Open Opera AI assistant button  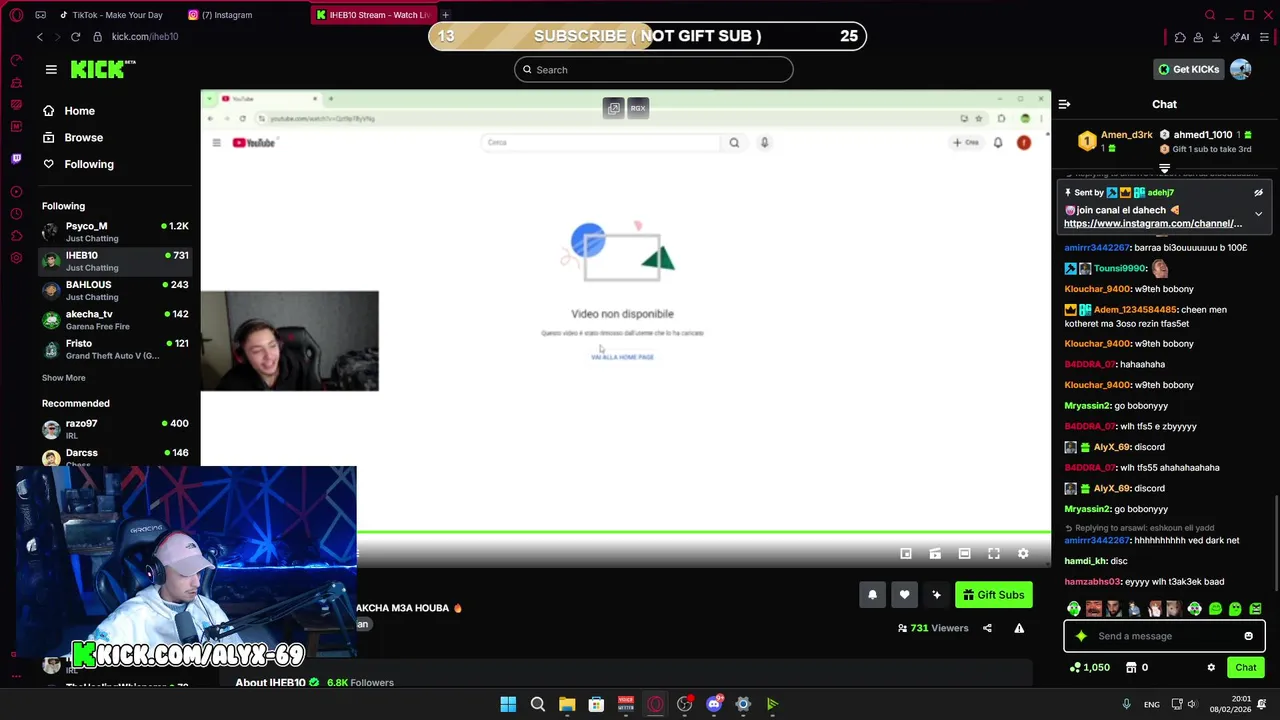pyautogui.click(x=1239, y=37)
